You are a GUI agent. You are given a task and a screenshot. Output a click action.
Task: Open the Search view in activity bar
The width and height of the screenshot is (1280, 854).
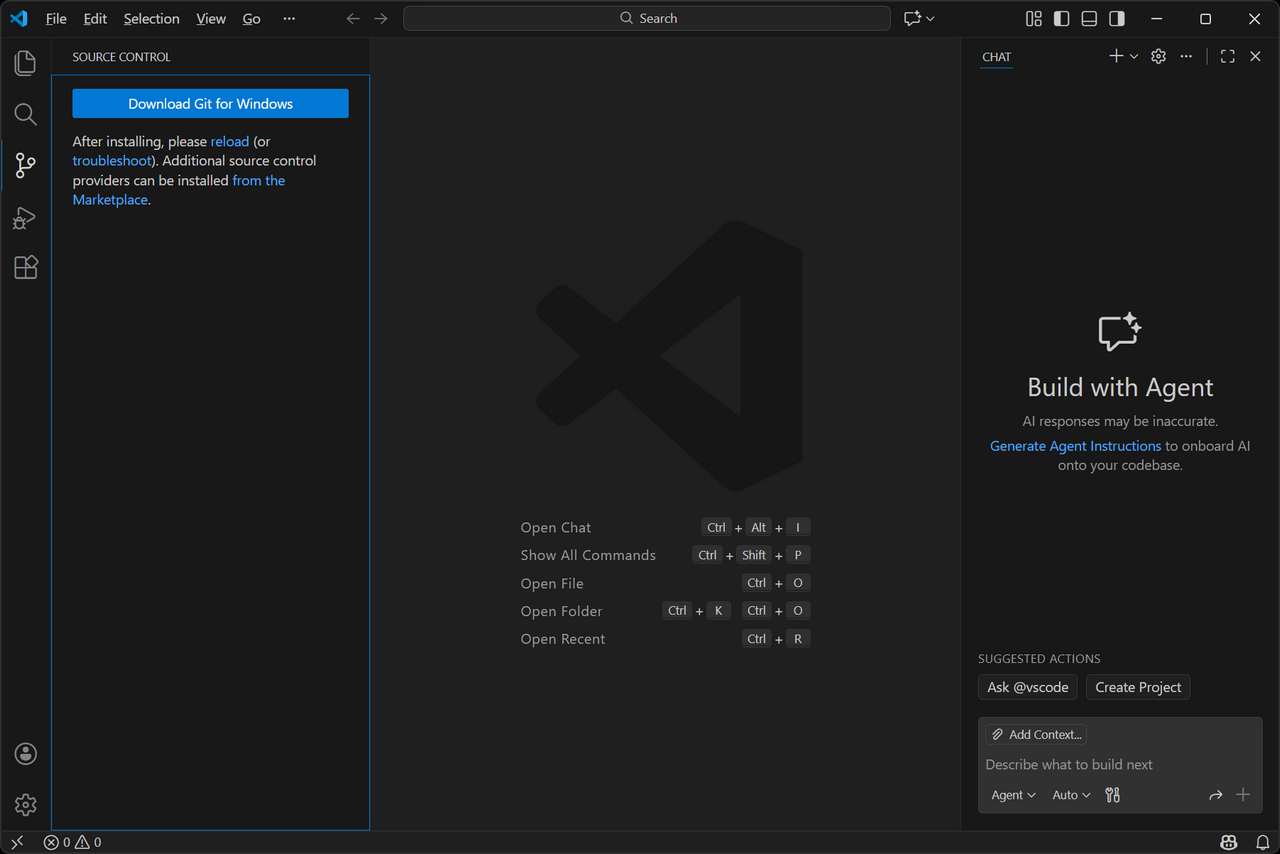pyautogui.click(x=26, y=114)
